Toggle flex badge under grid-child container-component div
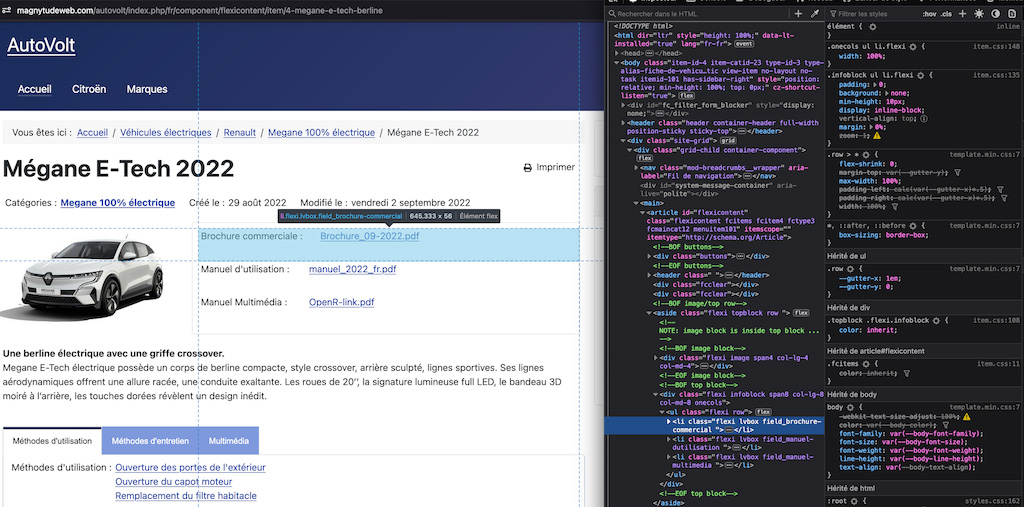Viewport: 1024px width, 507px height. click(645, 158)
